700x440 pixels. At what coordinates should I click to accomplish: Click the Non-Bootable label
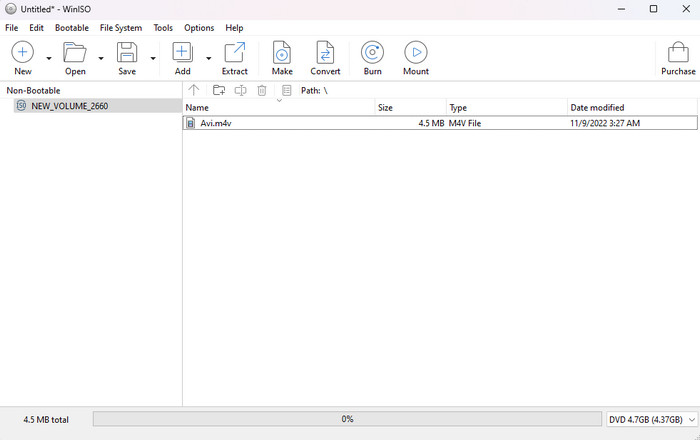(x=33, y=91)
